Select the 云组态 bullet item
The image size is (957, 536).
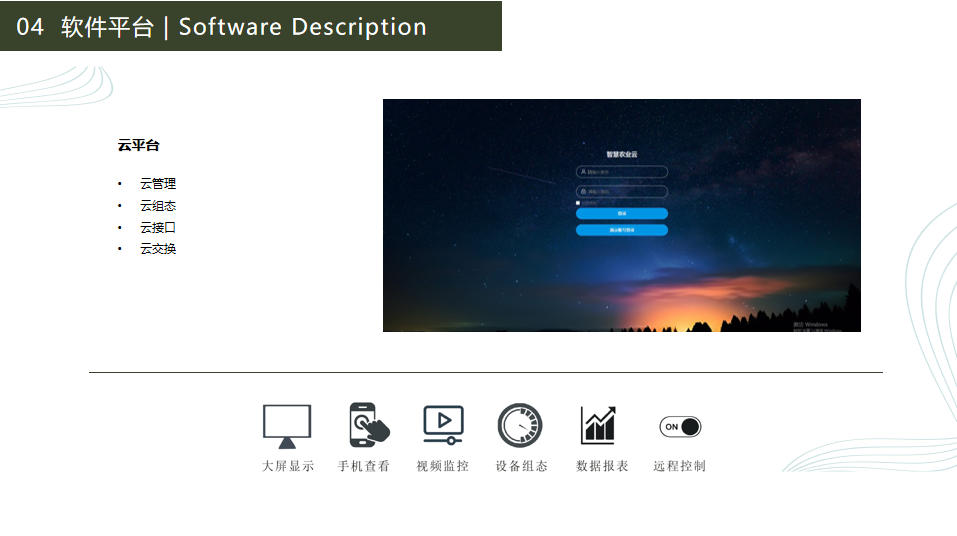click(158, 206)
